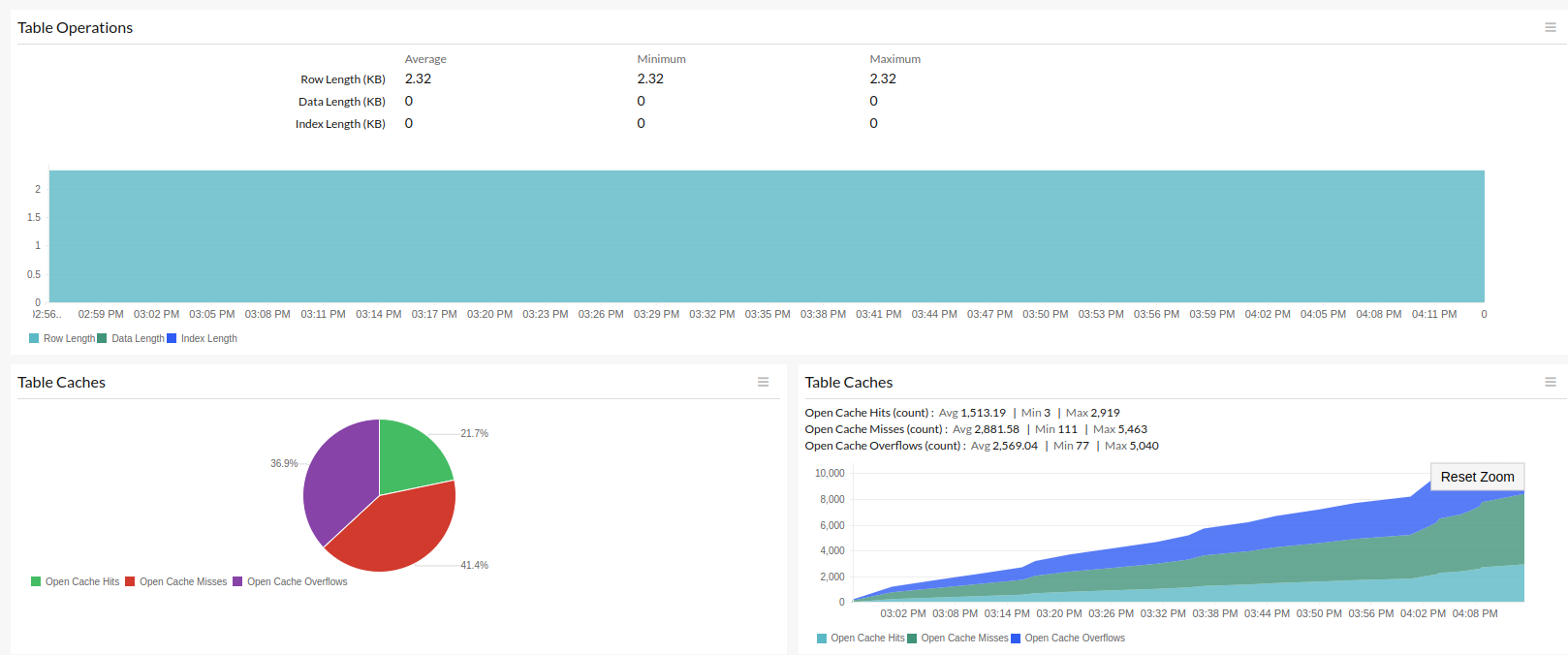The width and height of the screenshot is (1568, 655).
Task: Select the purple 36.9% pie slice
Action: coord(337,477)
